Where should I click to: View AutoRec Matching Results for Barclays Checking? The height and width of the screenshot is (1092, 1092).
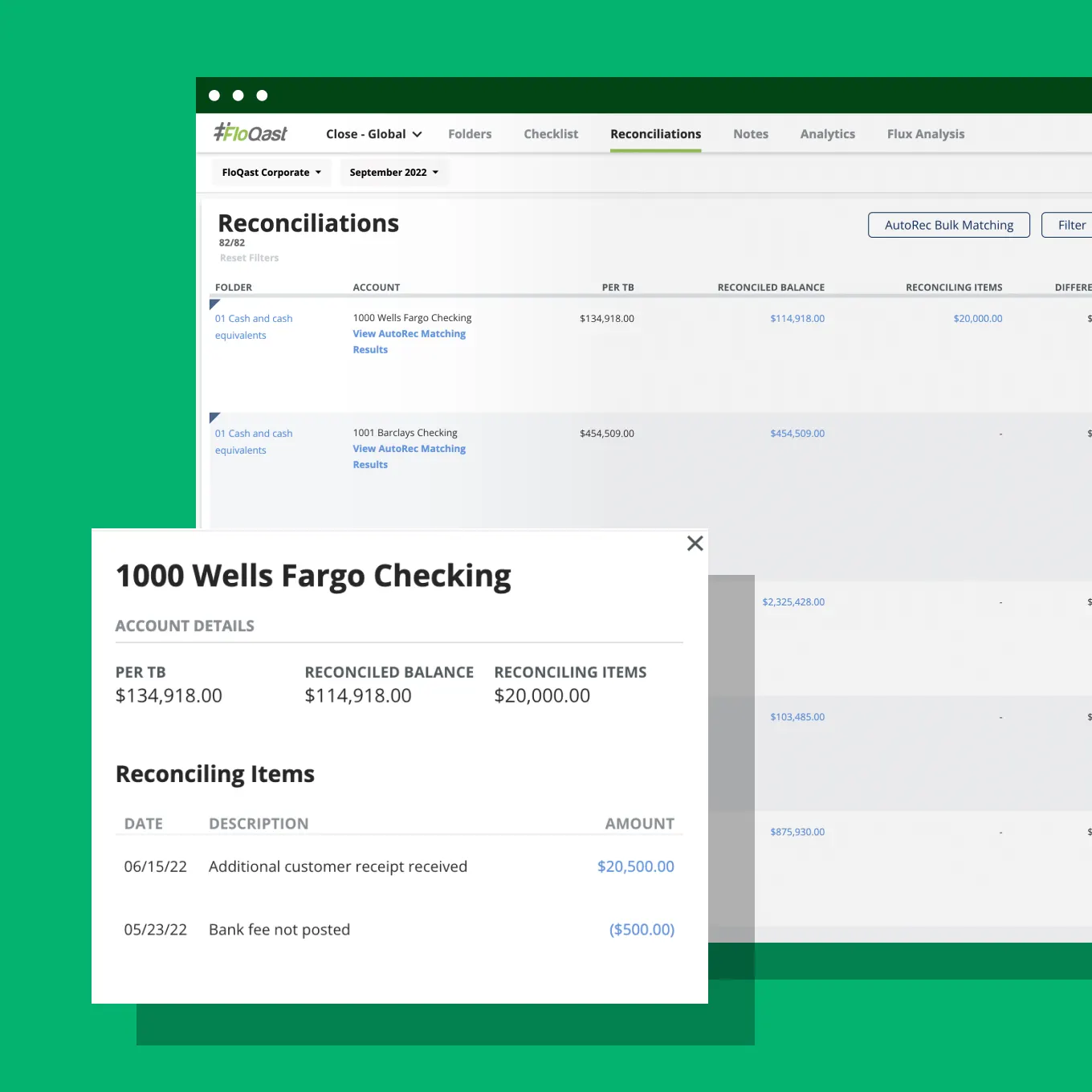click(409, 456)
